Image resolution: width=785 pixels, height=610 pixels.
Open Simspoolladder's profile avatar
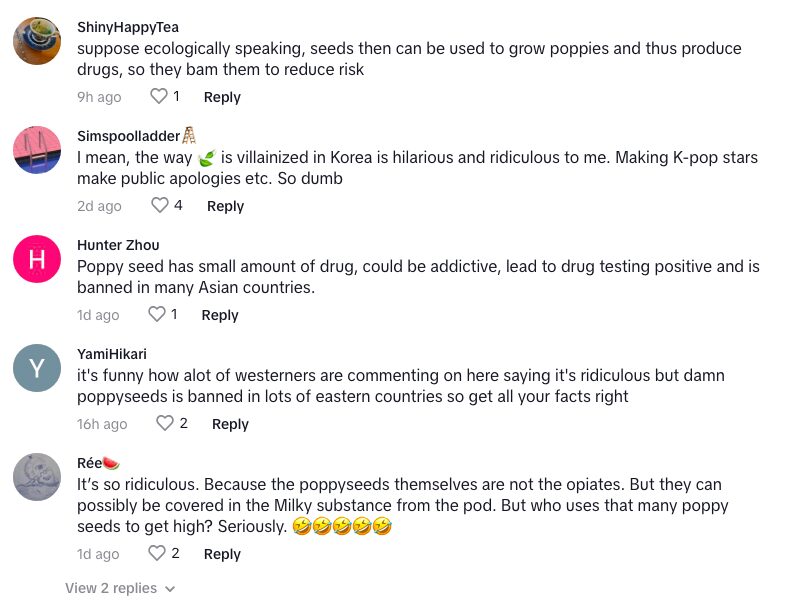pos(37,151)
